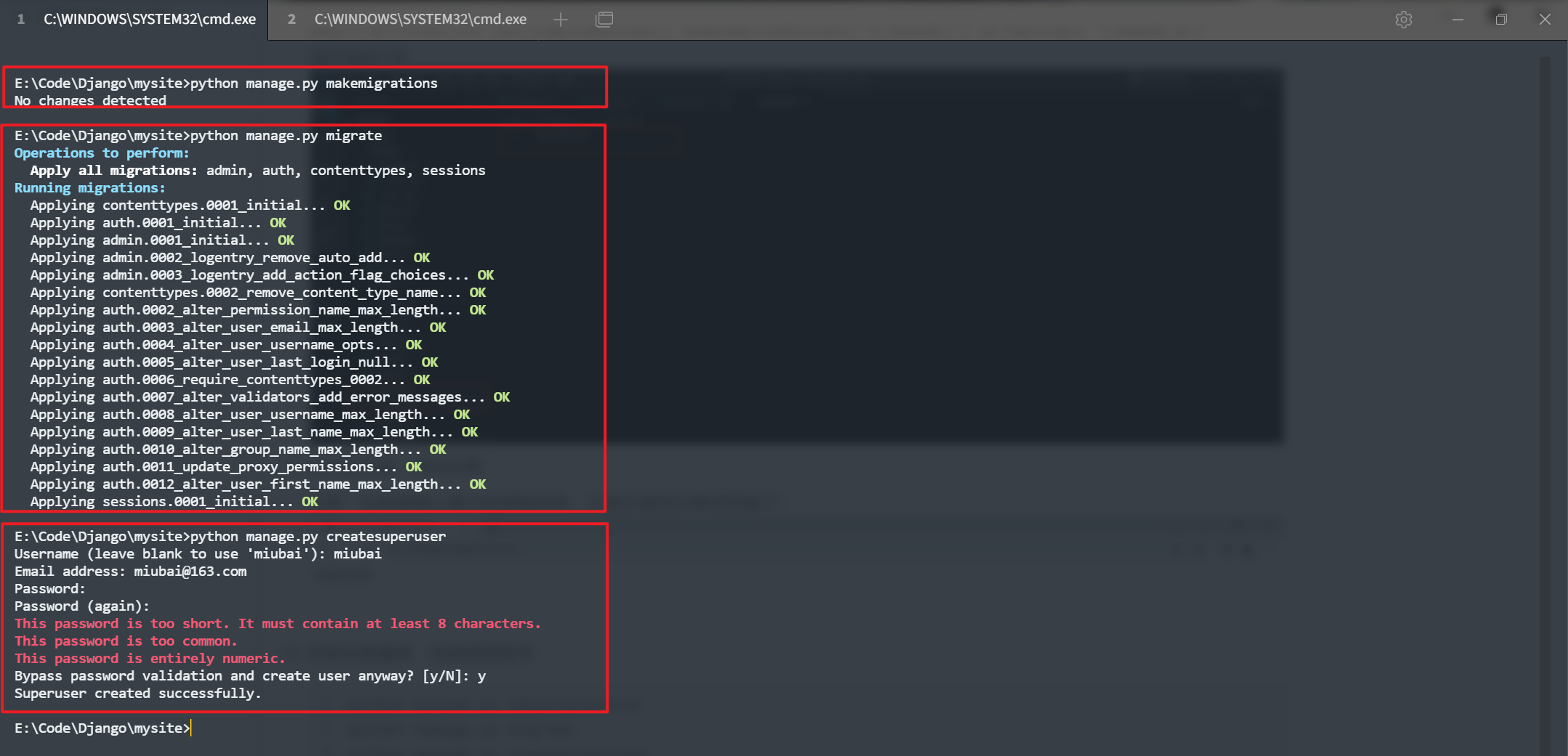Restore down the terminal window
Screen dimensions: 1568x756
[1501, 20]
